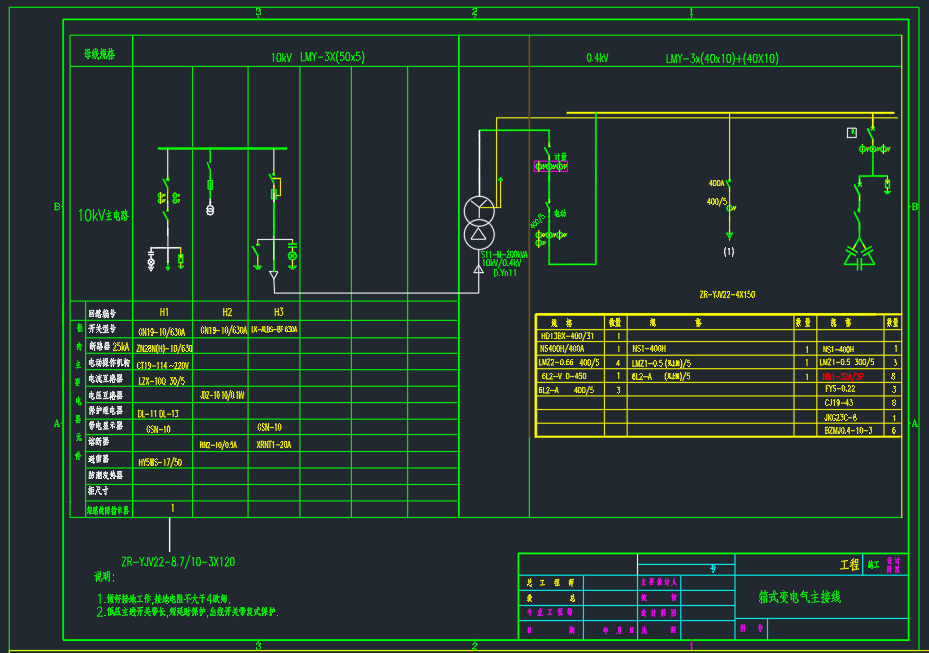Click the voltage transformer symbol in H2
929x653 pixels.
pos(210,210)
